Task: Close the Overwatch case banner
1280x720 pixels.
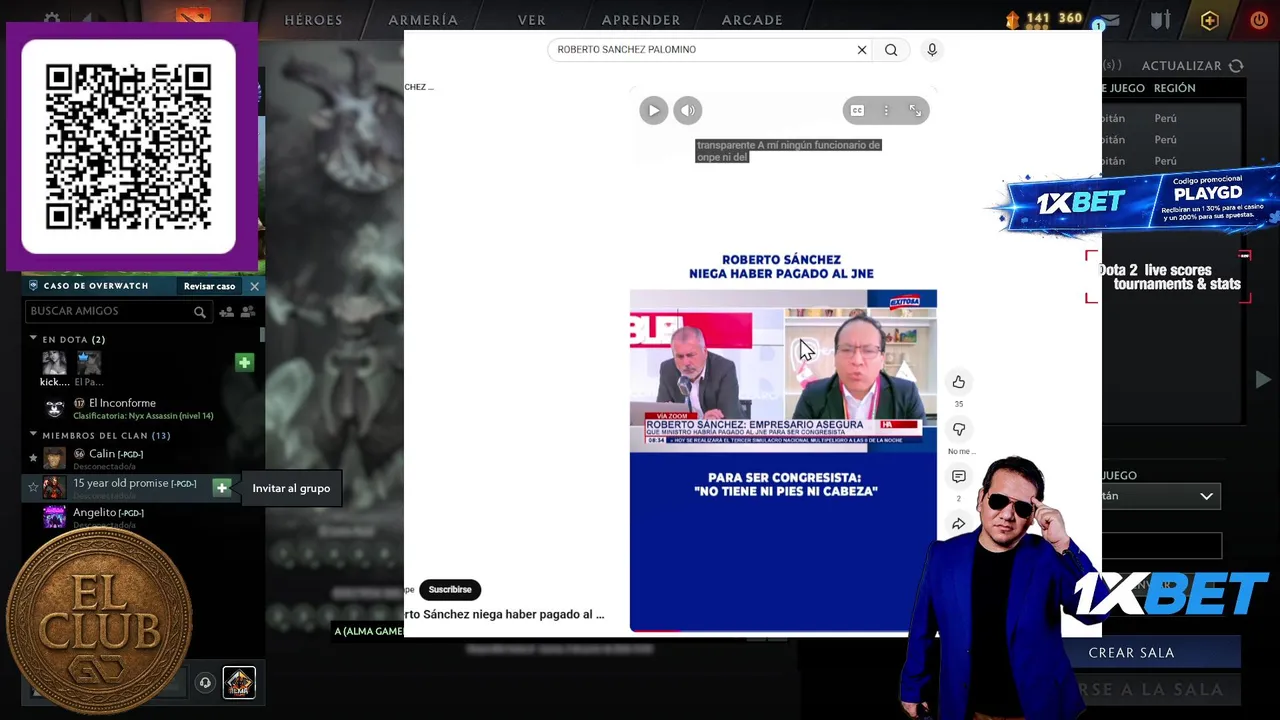Action: click(254, 286)
